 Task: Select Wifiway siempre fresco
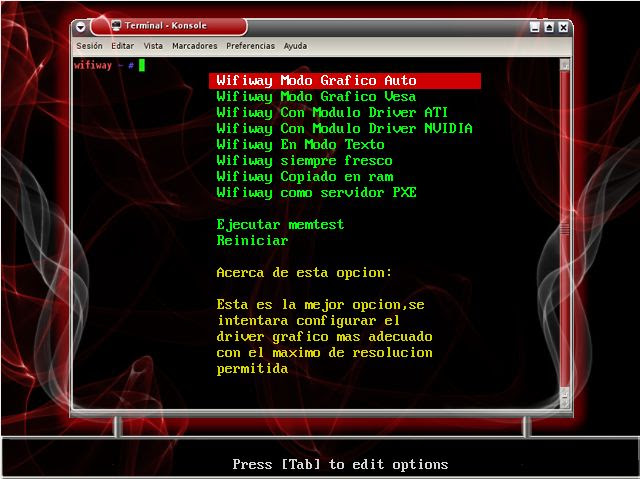tap(304, 160)
